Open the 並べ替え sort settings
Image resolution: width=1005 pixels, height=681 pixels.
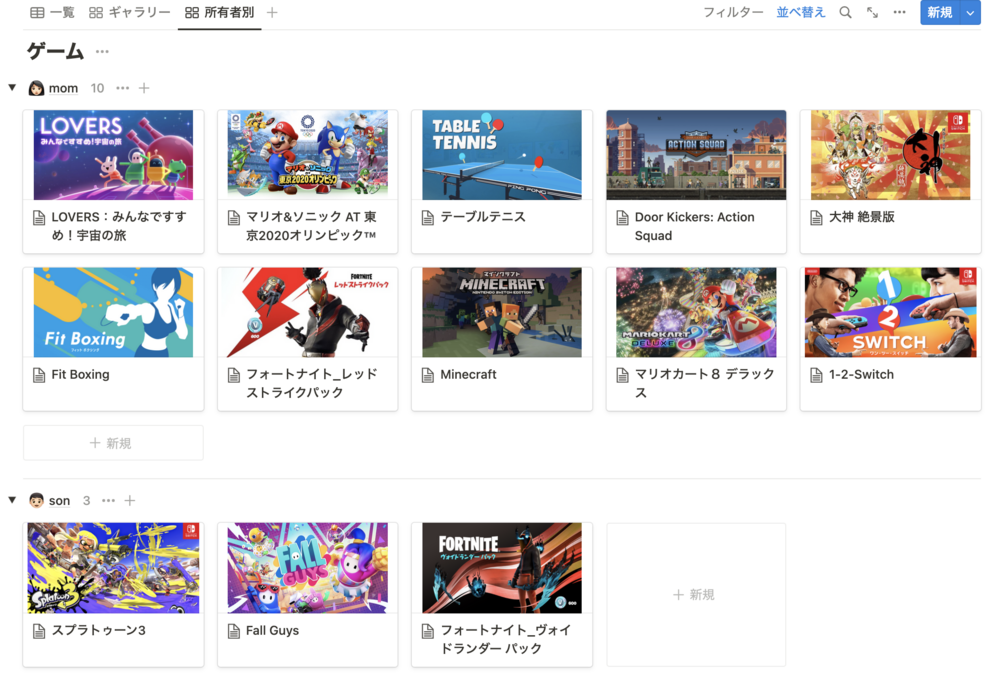click(x=801, y=12)
